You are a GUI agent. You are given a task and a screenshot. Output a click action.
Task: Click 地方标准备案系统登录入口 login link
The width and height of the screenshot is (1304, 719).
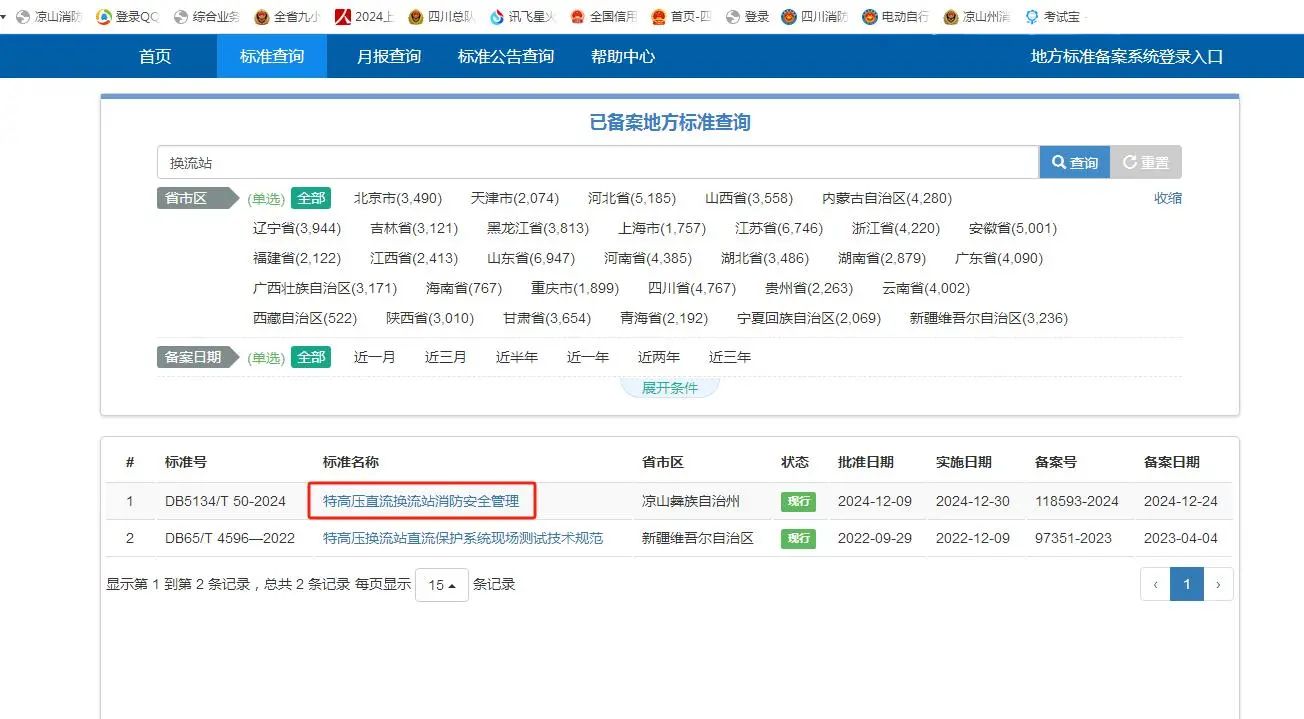pos(1127,57)
